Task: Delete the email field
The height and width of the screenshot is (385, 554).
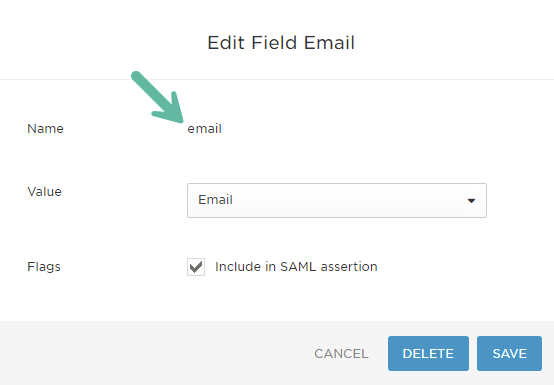Action: pos(428,353)
